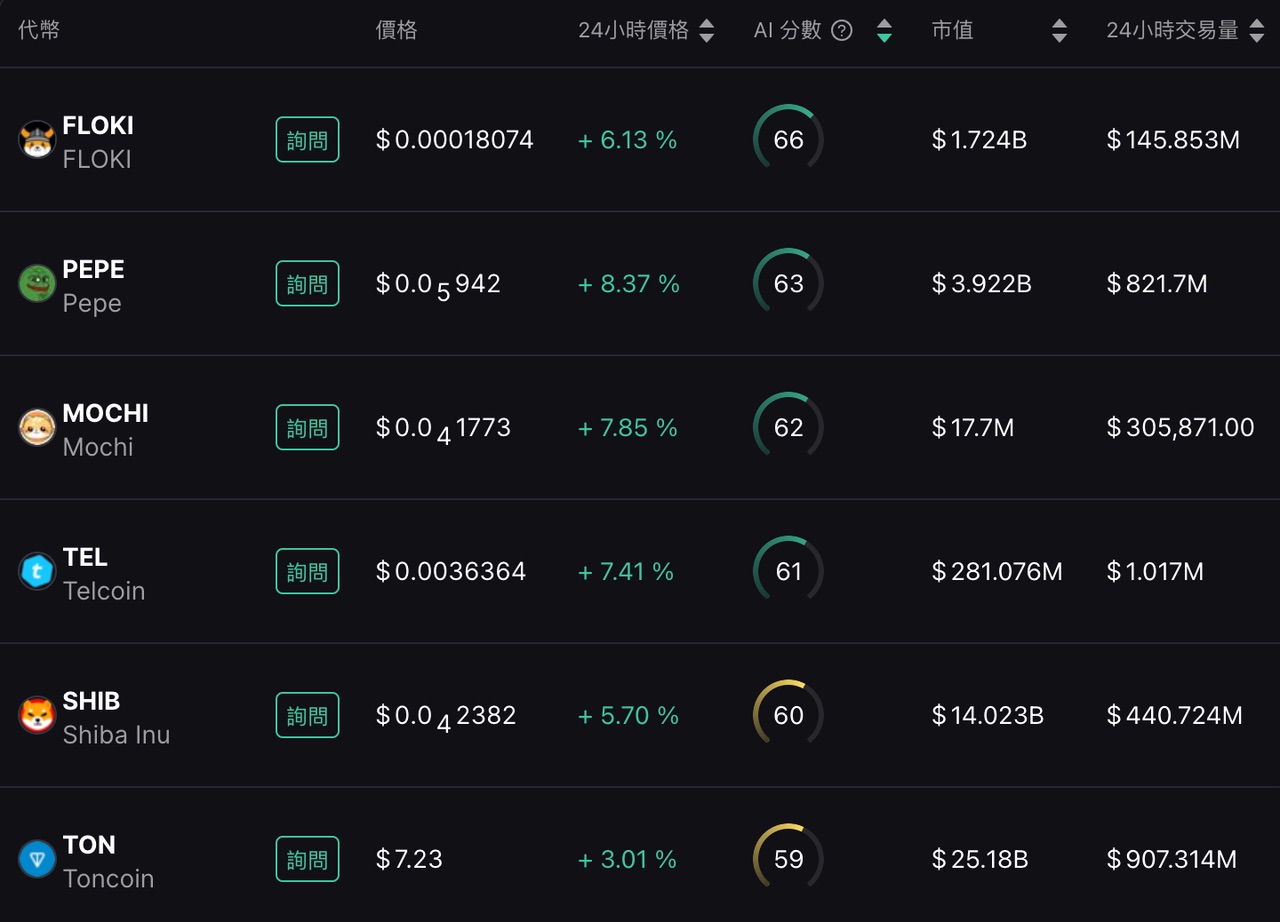Select the Mochi token icon
Viewport: 1280px width, 922px height.
(x=37, y=427)
